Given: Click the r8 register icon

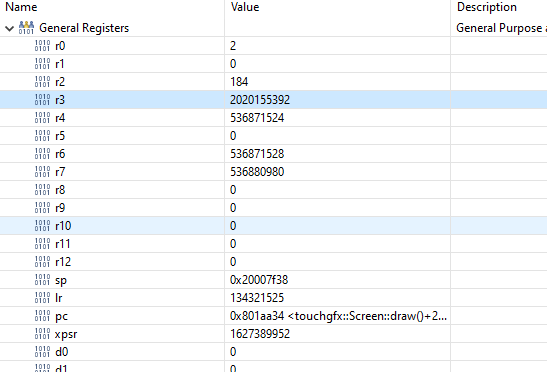Looking at the screenshot, I should (42, 190).
